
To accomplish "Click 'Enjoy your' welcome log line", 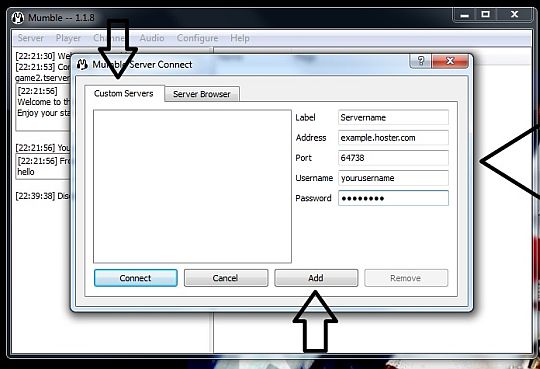I will click(x=43, y=113).
